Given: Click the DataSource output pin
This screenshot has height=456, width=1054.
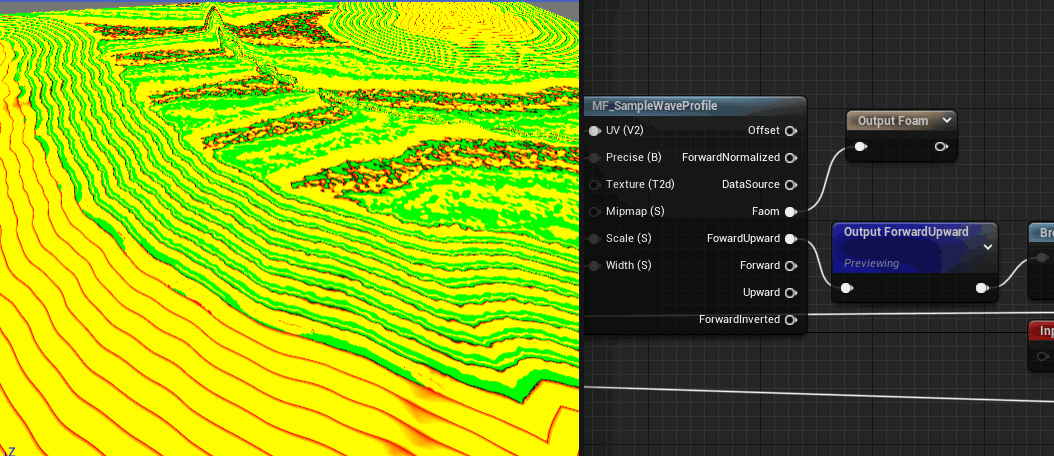Looking at the screenshot, I should pos(791,184).
